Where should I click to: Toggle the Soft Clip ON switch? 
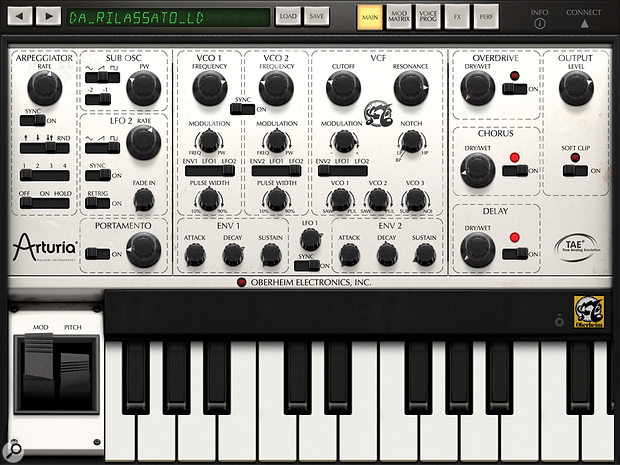point(575,170)
